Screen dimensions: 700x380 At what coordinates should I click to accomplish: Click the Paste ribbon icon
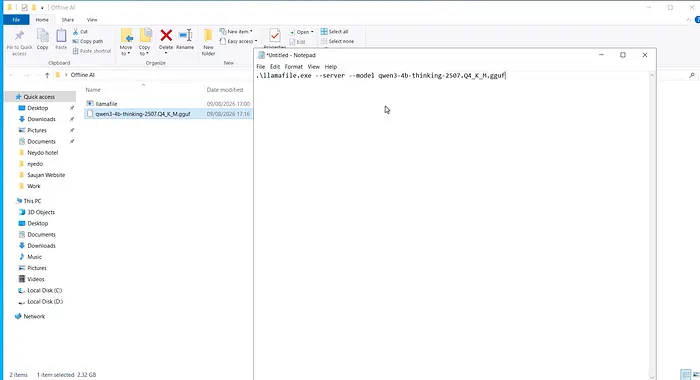point(61,36)
